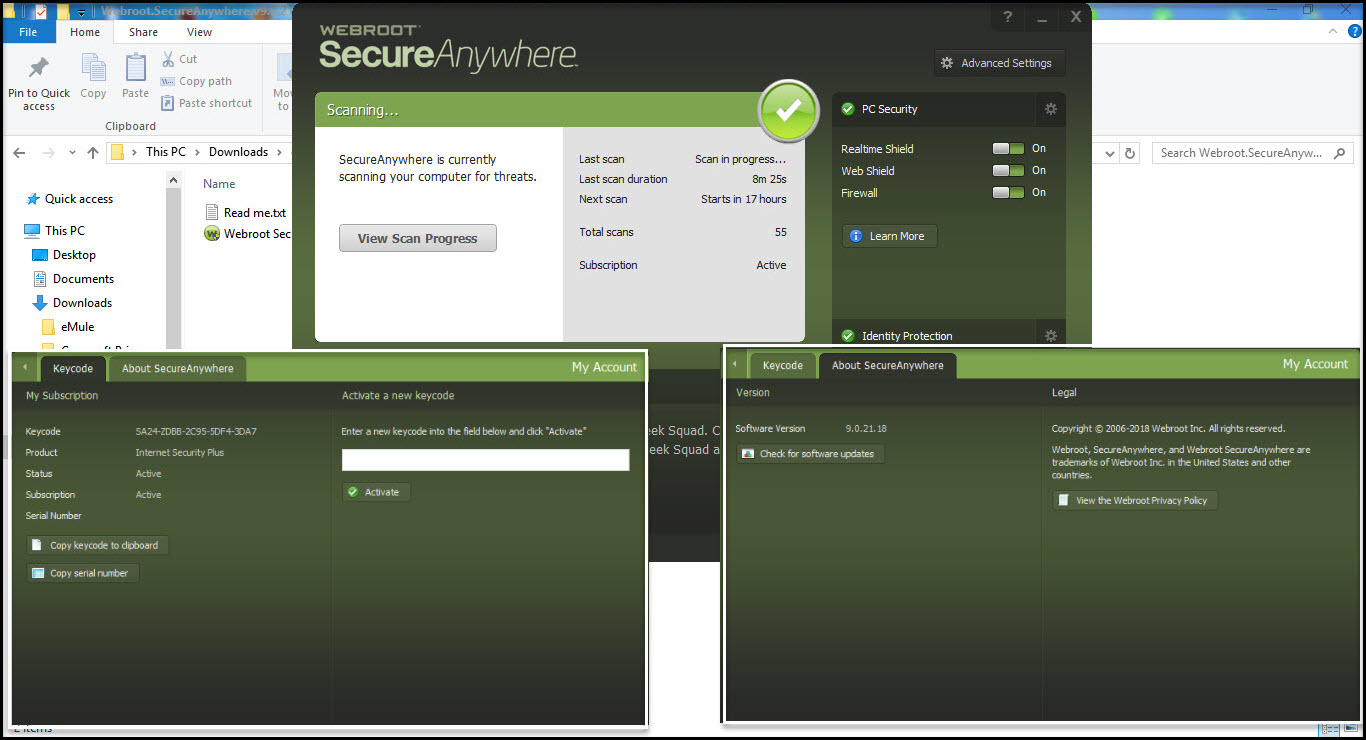Toggle the Realtime Shield switch
The image size is (1366, 740).
pyautogui.click(x=1008, y=148)
